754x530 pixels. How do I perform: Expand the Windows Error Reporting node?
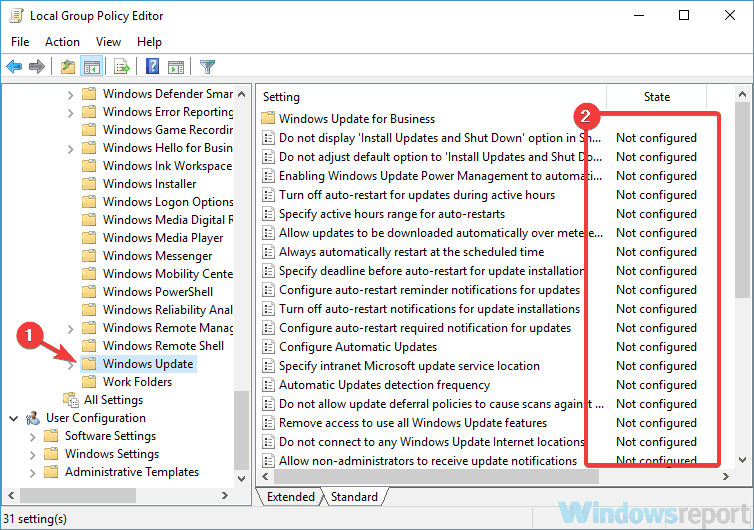pyautogui.click(x=71, y=113)
